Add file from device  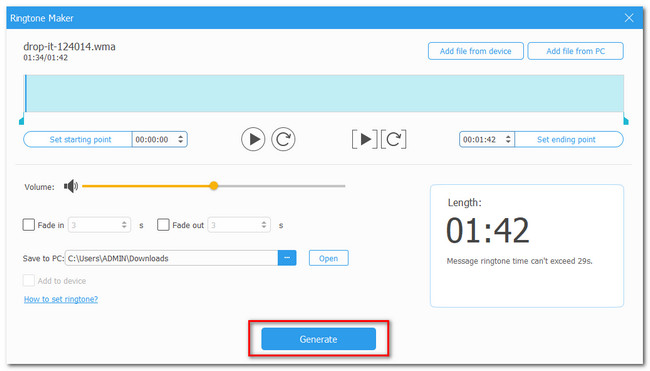point(475,51)
